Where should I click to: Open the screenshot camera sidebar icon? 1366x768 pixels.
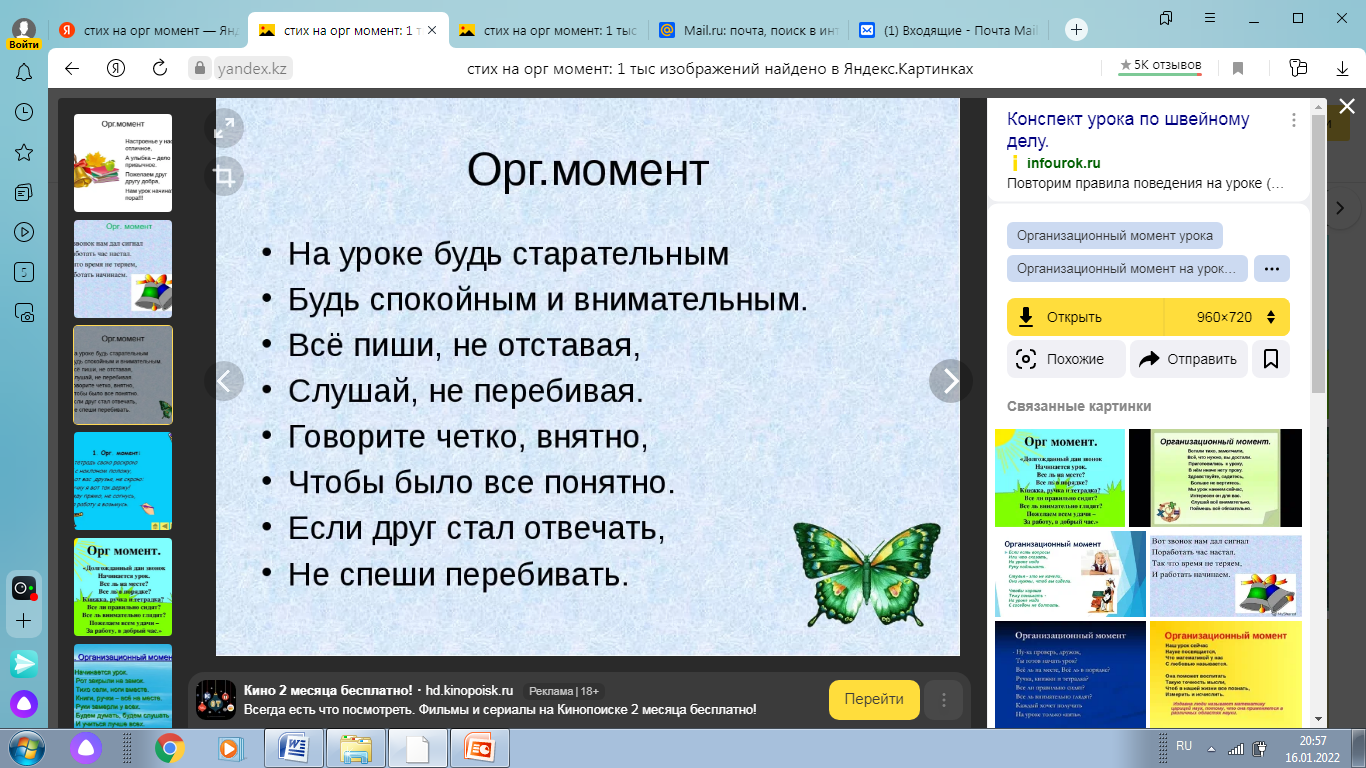pos(24,312)
